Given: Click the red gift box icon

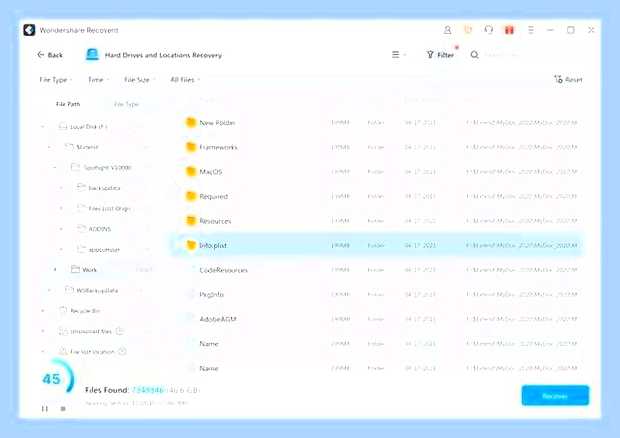Looking at the screenshot, I should (509, 30).
